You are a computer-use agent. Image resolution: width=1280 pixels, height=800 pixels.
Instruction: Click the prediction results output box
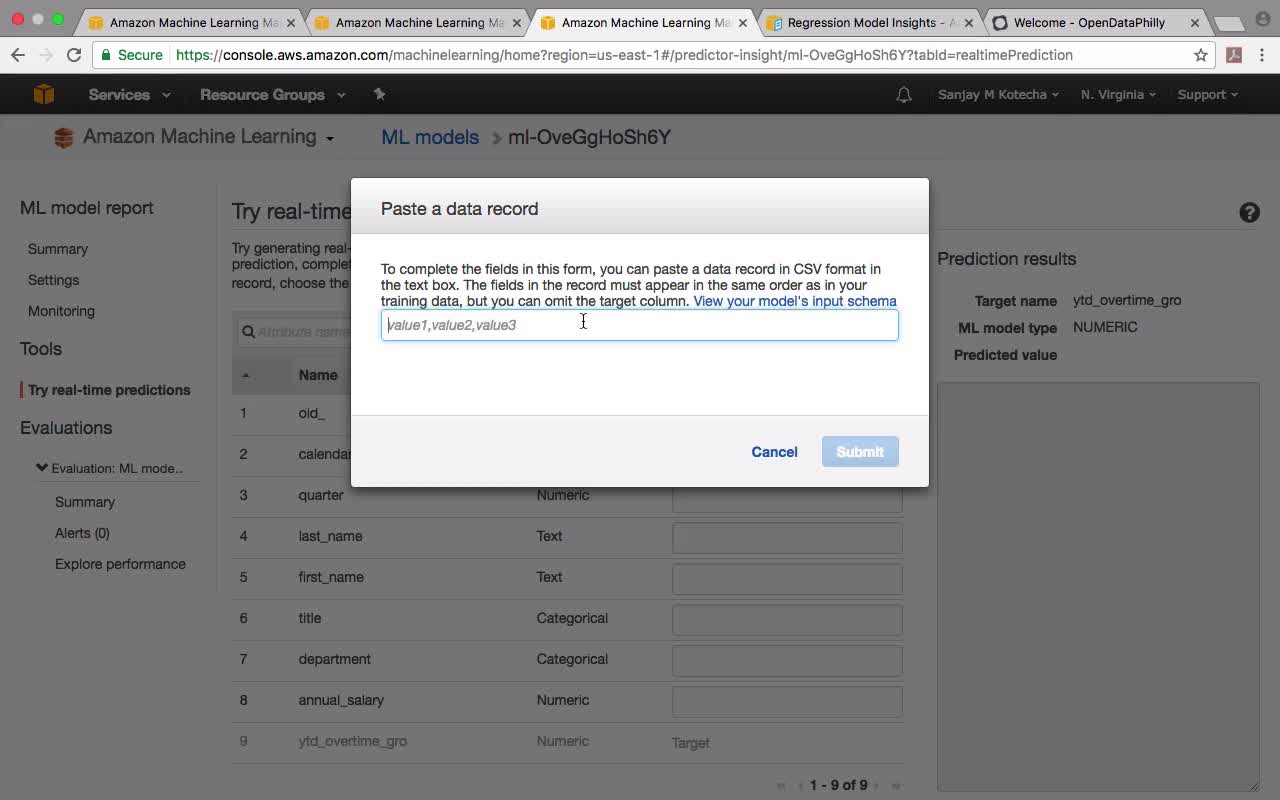(1098, 586)
